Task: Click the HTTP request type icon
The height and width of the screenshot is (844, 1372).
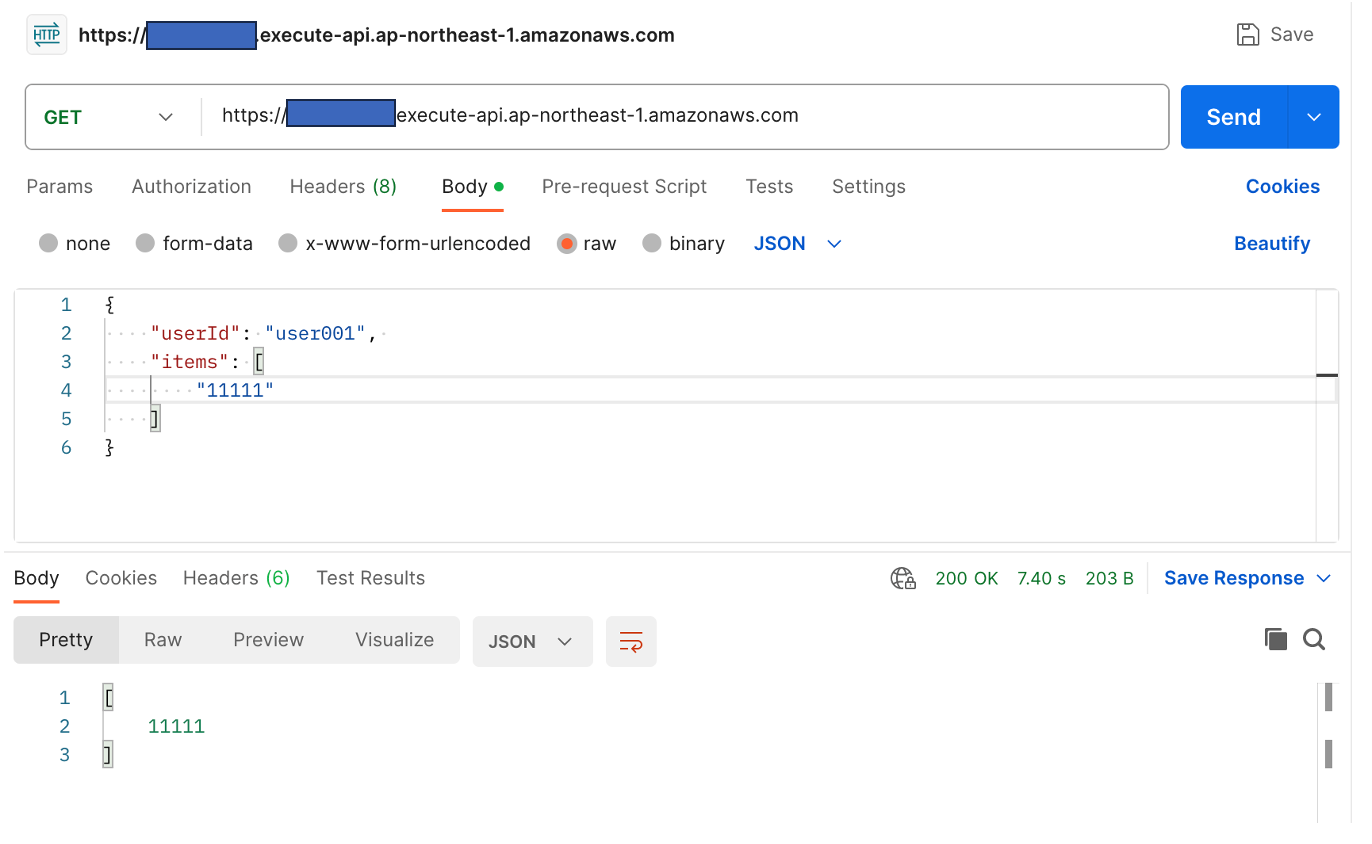Action: (47, 35)
